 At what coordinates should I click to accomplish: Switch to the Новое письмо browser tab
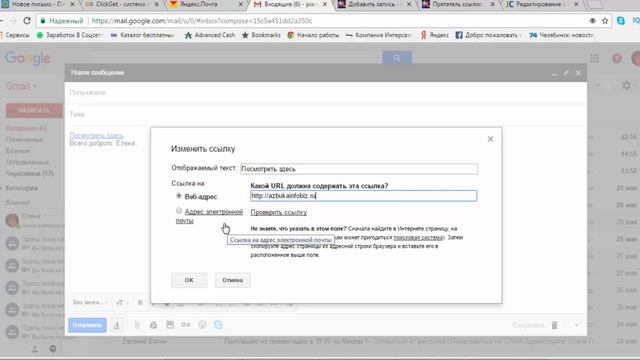tap(39, 4)
